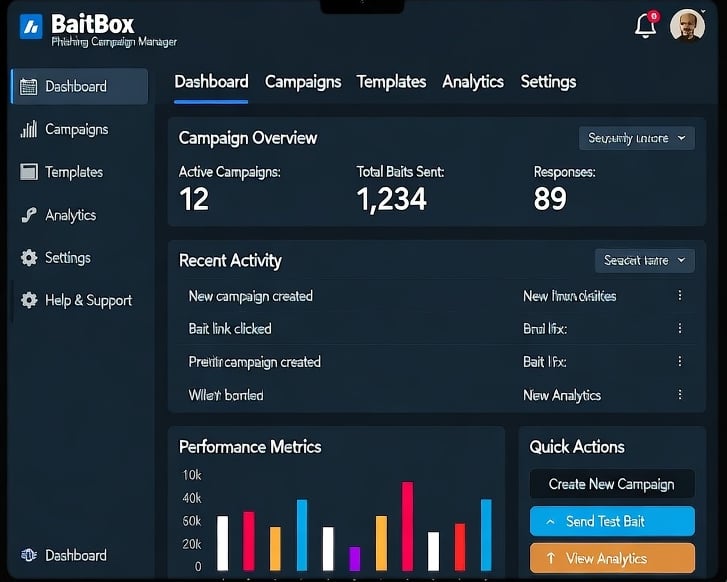Click the tallest pink bar in chart
The image size is (727, 582).
coord(408,526)
